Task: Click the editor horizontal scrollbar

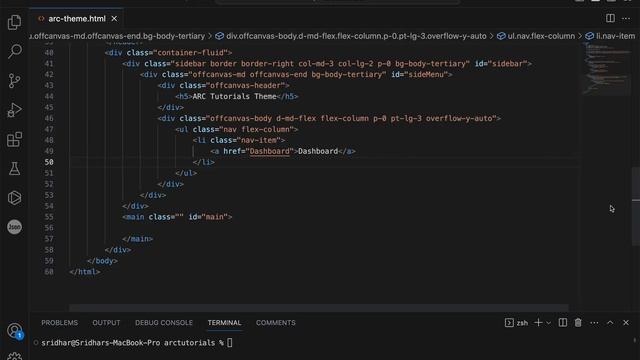Action: pos(318,307)
